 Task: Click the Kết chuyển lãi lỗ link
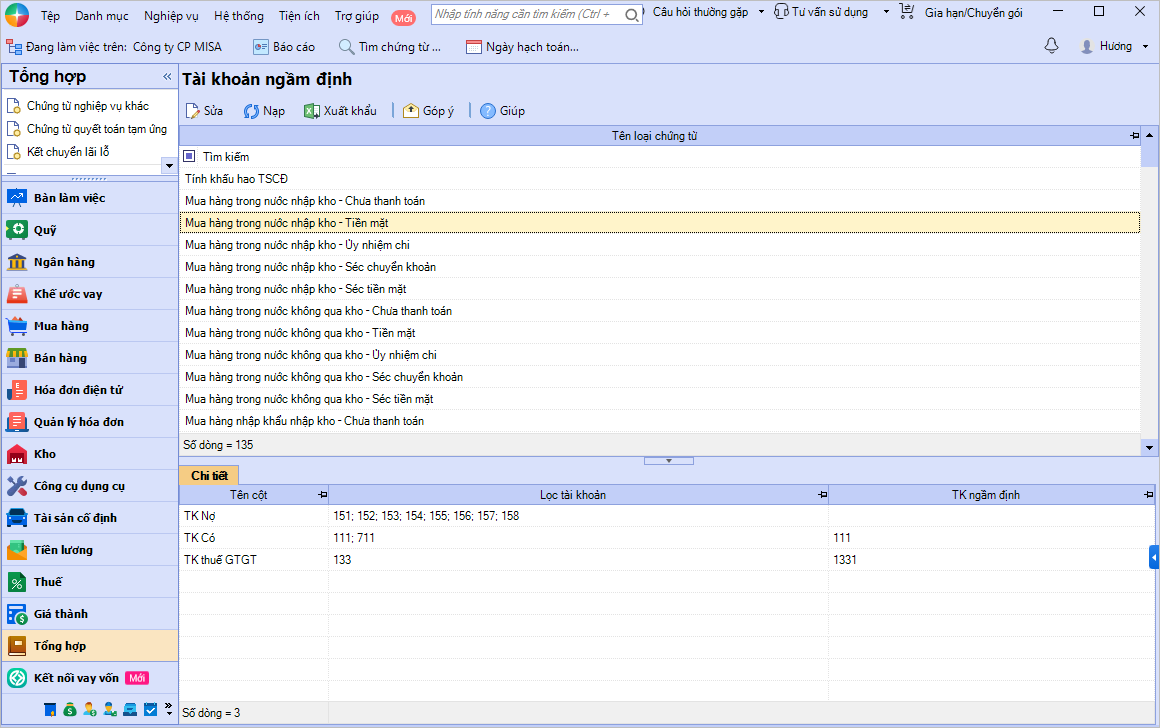click(x=67, y=152)
